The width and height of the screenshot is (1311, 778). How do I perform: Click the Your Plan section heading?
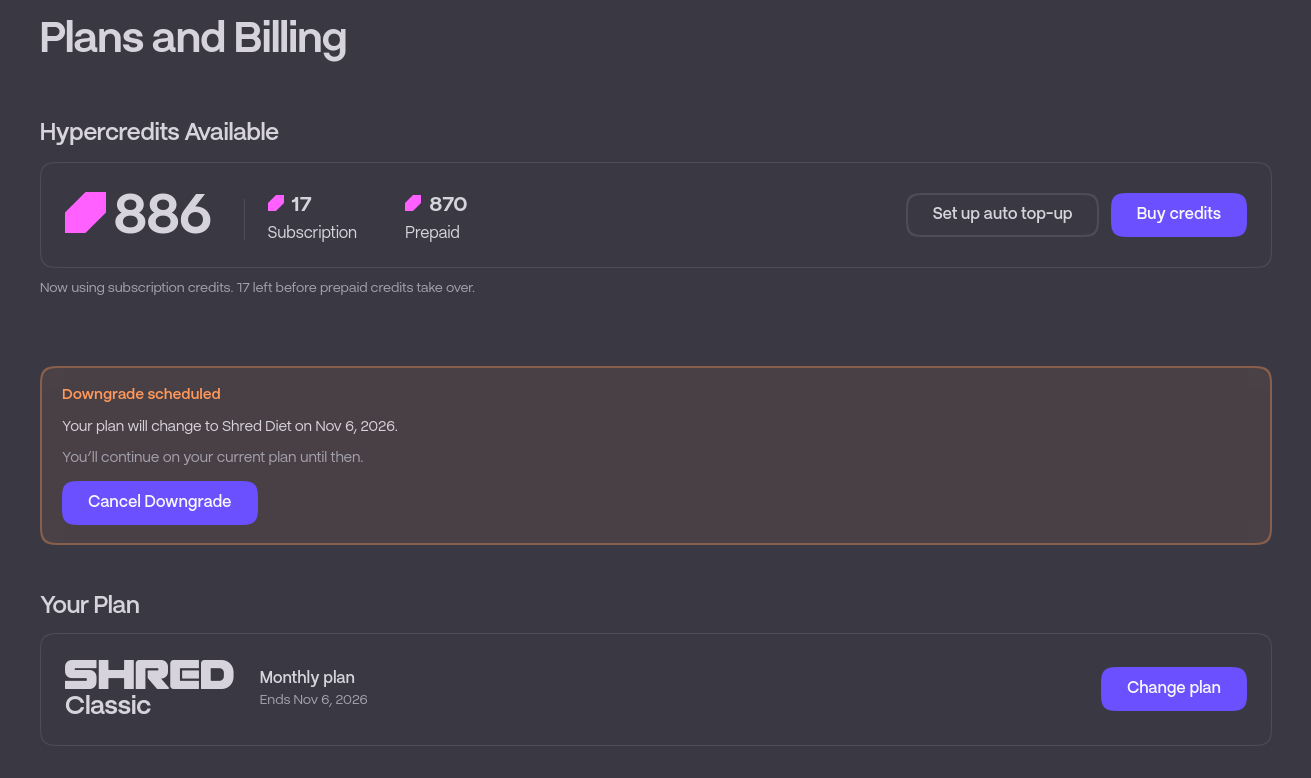(x=90, y=605)
